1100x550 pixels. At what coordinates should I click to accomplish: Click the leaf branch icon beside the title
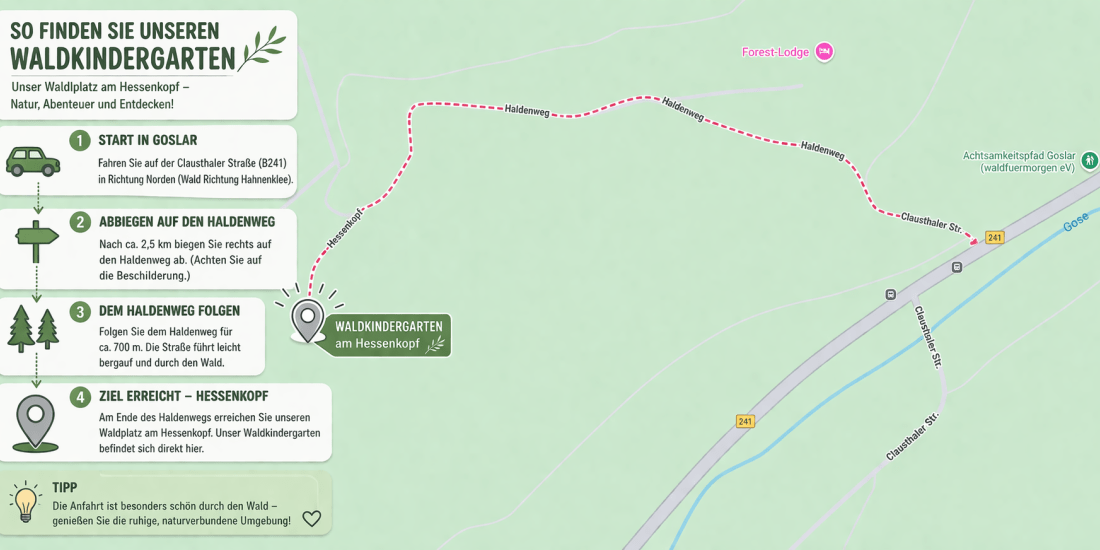262,48
